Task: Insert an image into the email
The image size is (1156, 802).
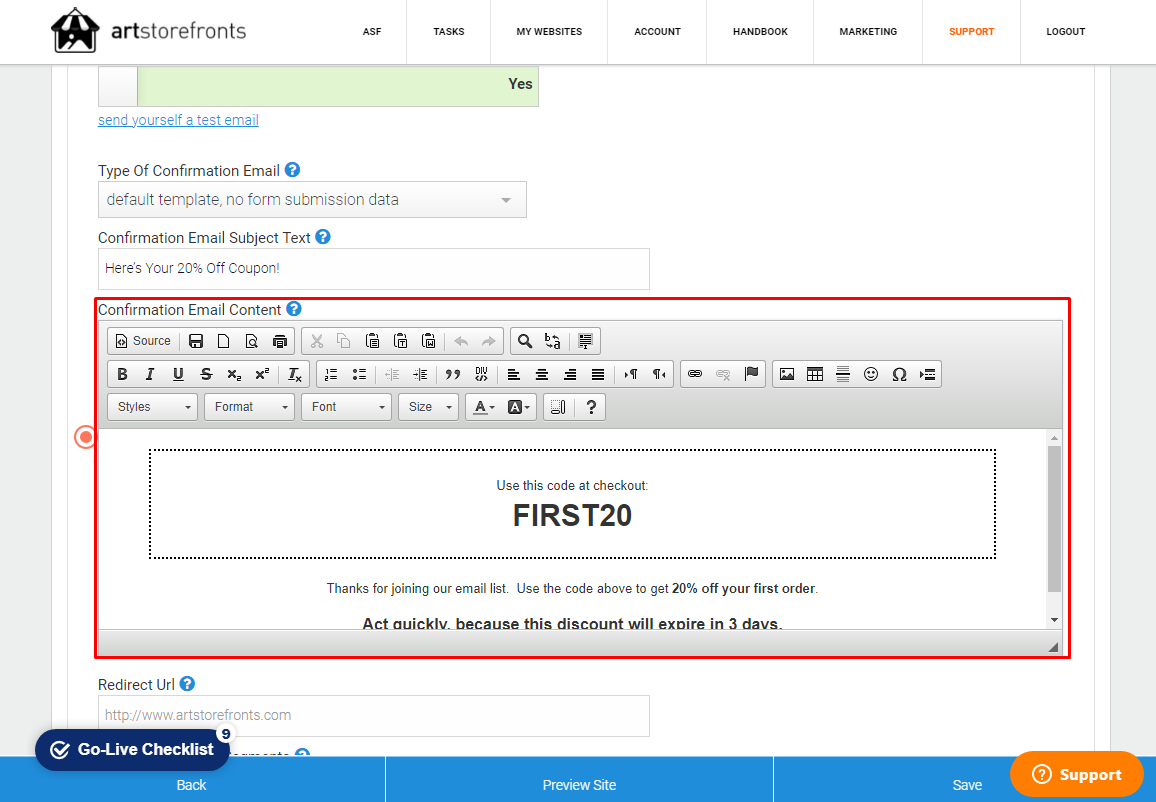Action: [x=787, y=374]
